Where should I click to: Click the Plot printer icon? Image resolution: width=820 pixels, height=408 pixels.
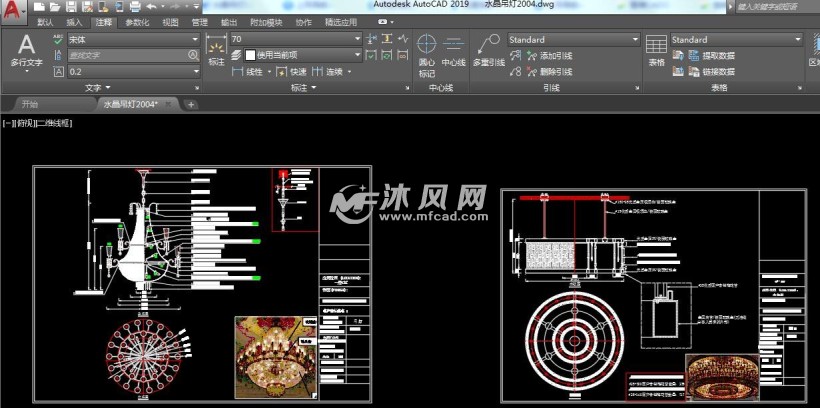[x=135, y=7]
